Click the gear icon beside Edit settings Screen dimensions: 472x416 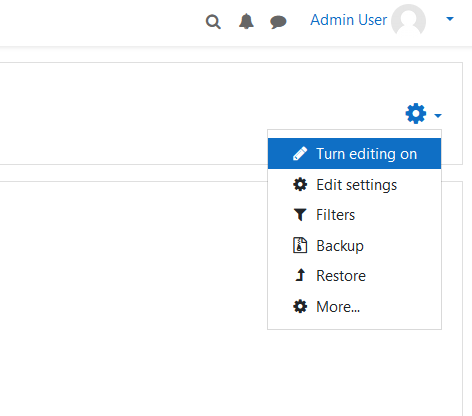pos(300,185)
